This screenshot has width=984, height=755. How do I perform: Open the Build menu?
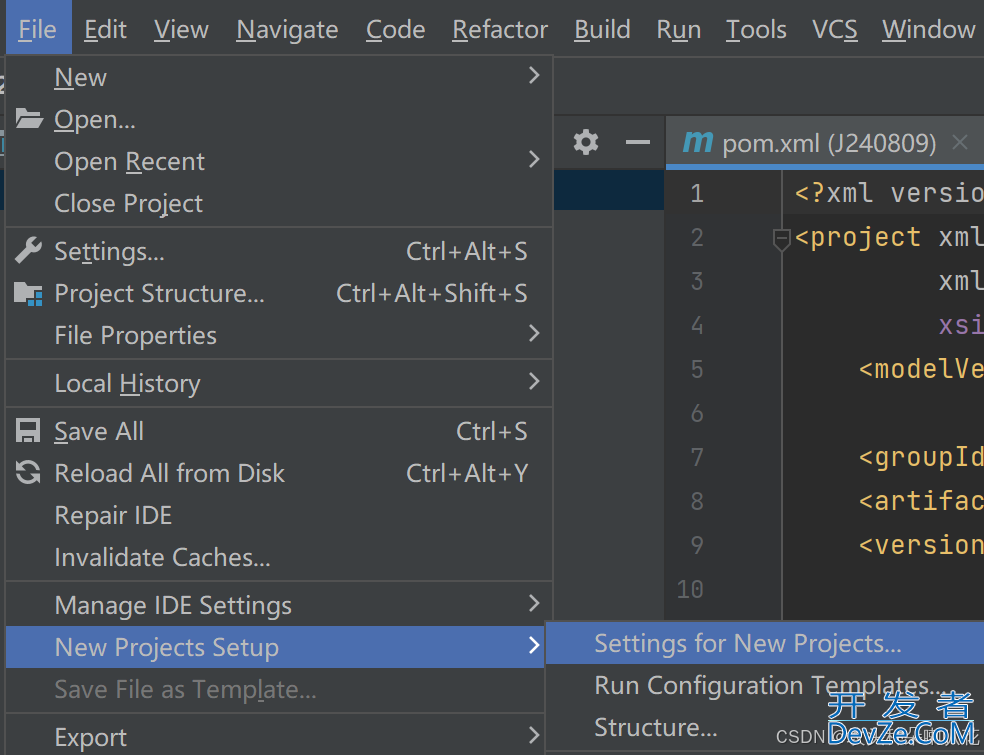click(602, 29)
